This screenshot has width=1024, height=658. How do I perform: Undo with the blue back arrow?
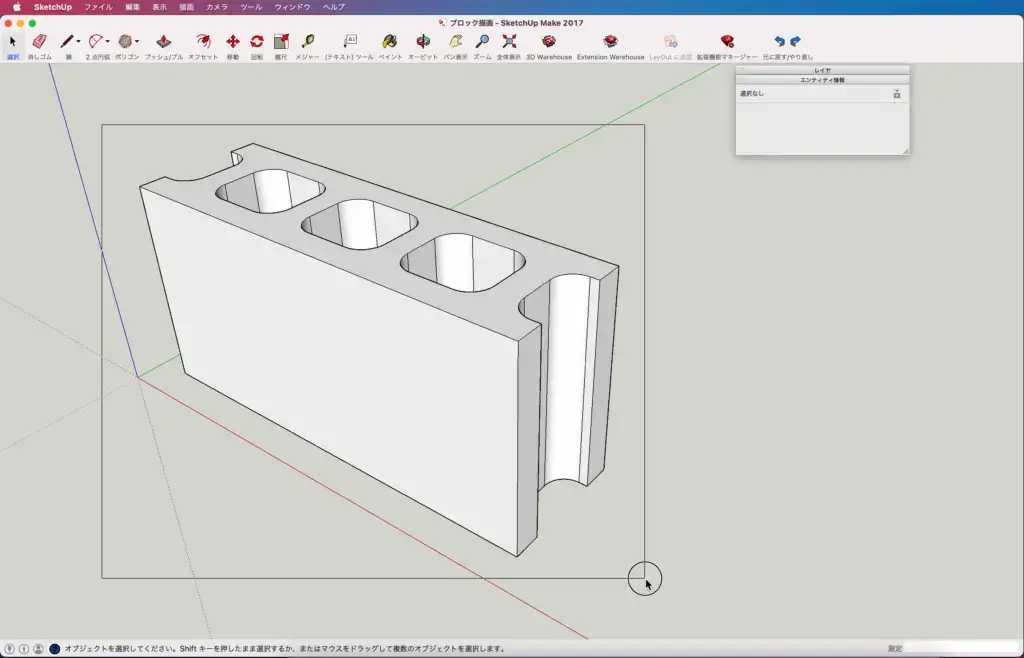tap(780, 42)
